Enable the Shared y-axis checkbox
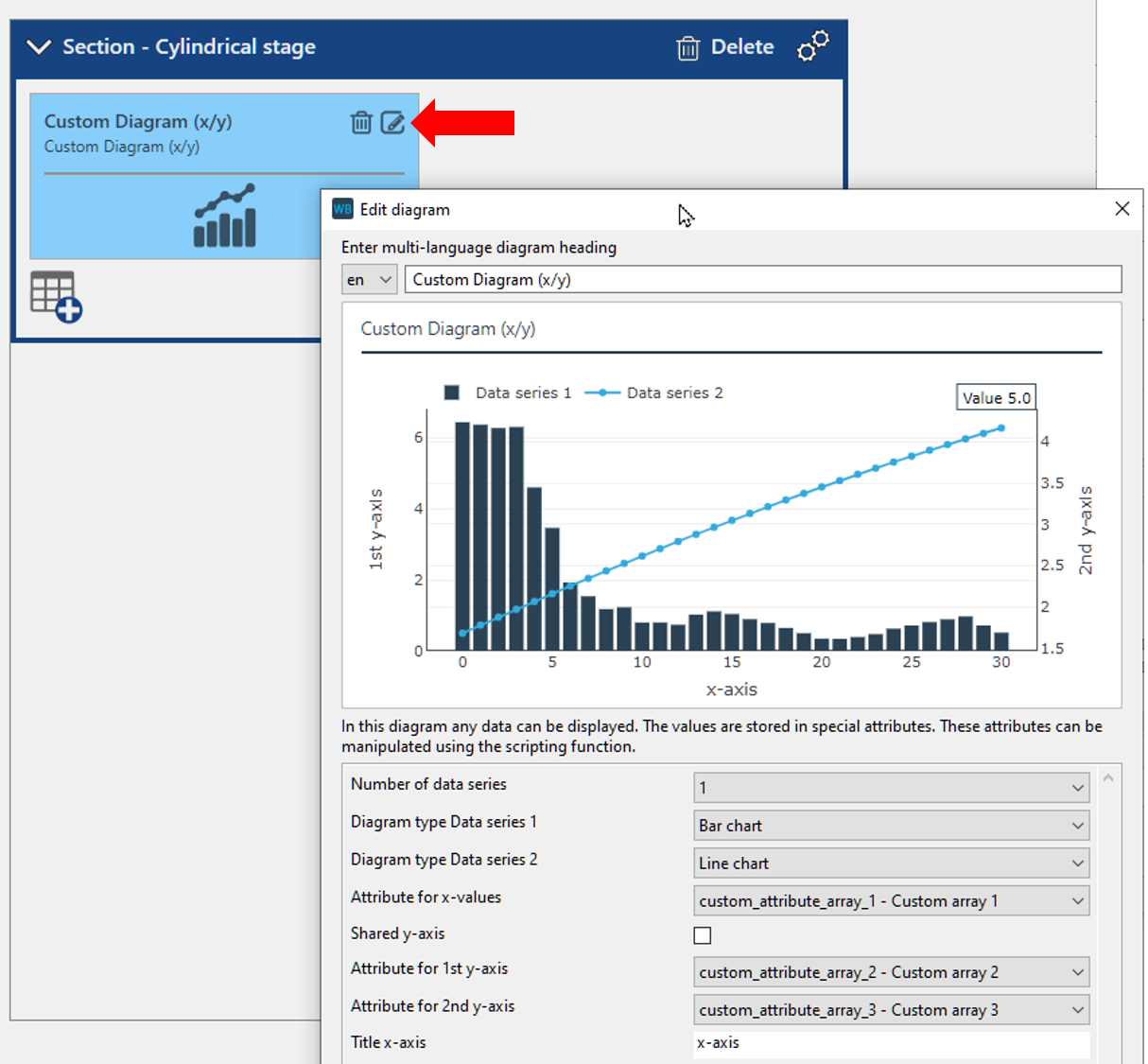This screenshot has width=1148, height=1064. click(x=702, y=935)
